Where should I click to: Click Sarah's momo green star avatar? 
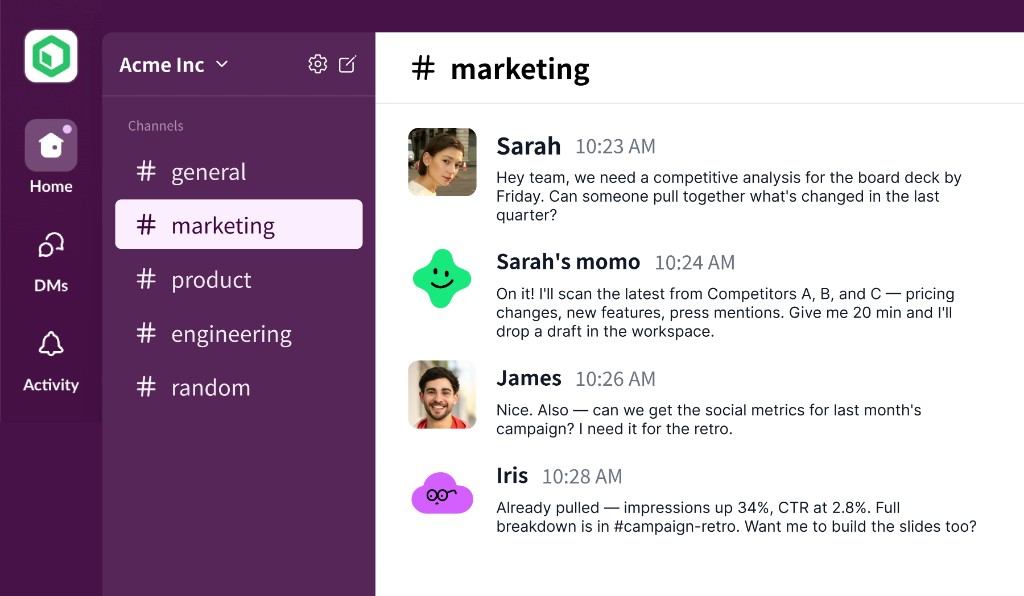click(x=442, y=278)
